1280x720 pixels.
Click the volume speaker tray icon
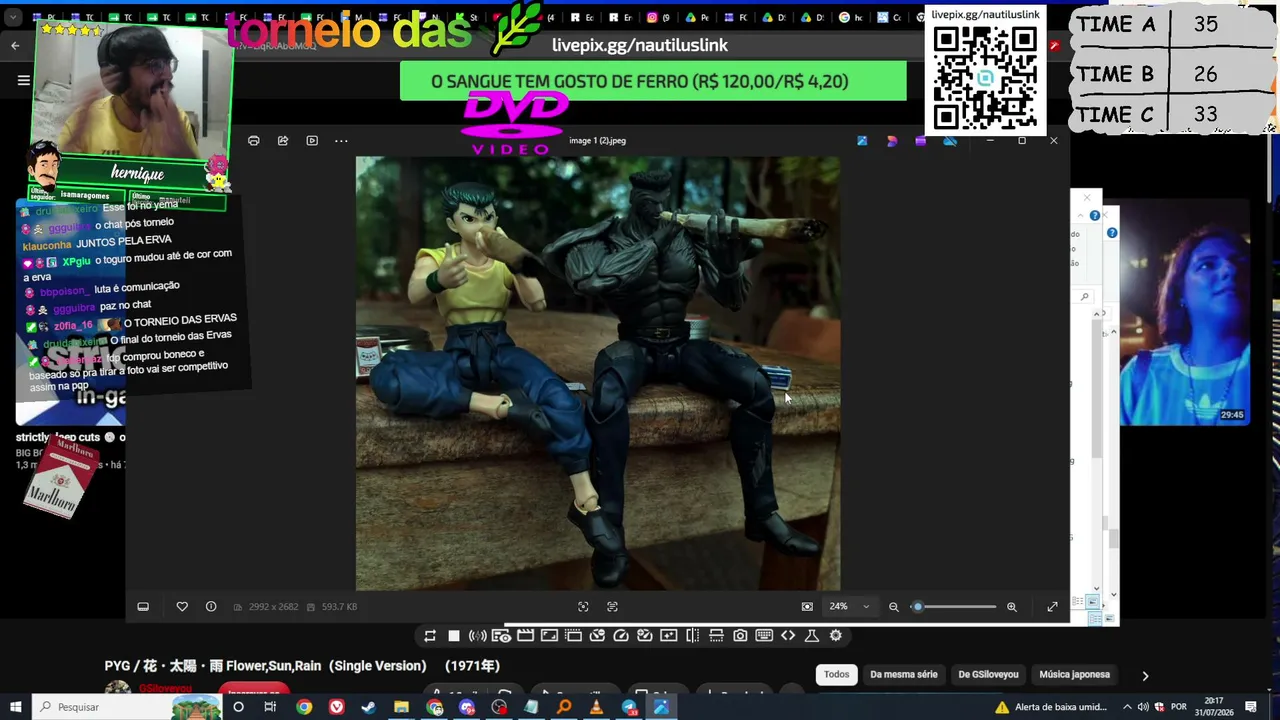[x=1143, y=707]
